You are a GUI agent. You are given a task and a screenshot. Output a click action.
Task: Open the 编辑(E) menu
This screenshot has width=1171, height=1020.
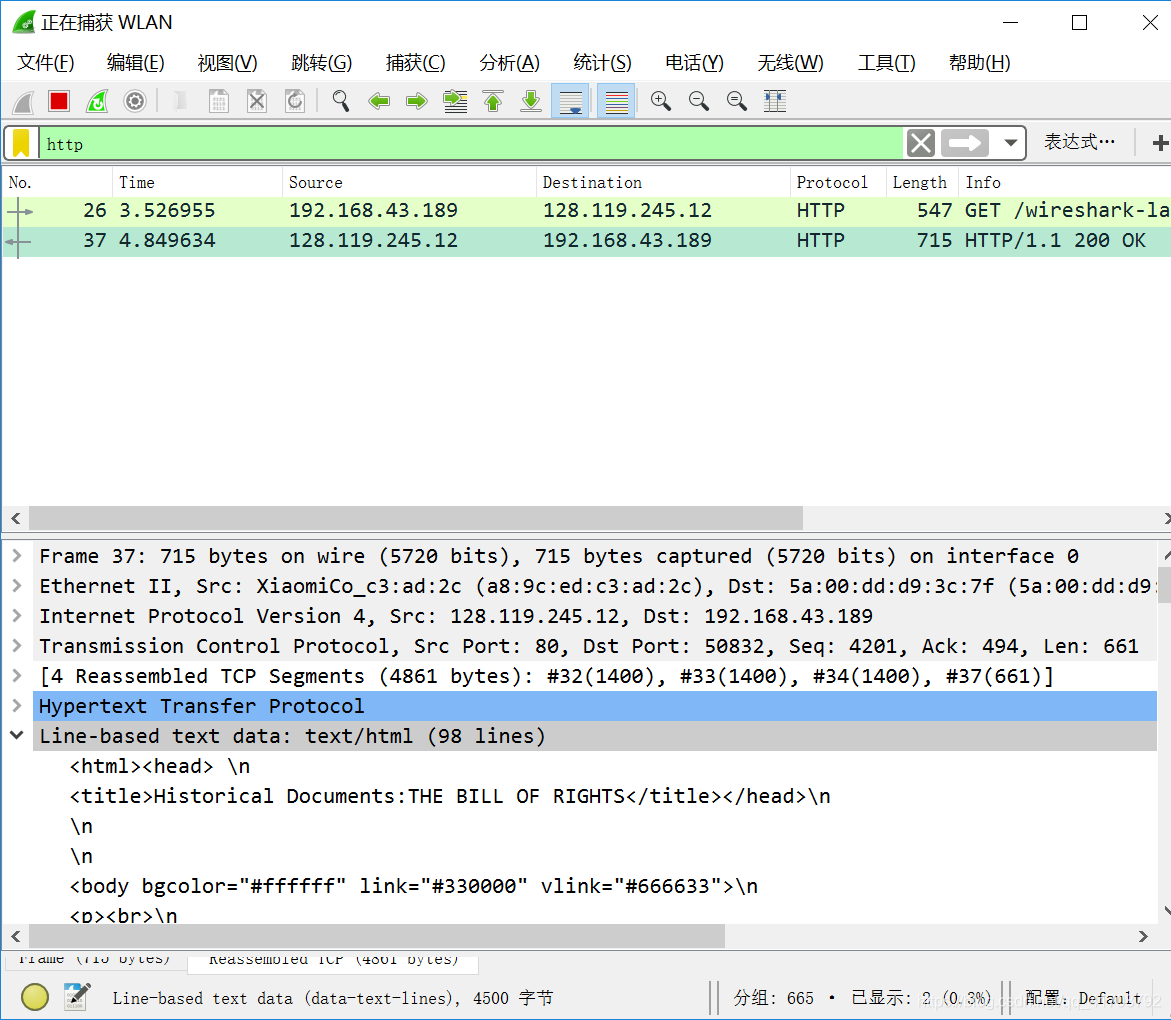135,63
